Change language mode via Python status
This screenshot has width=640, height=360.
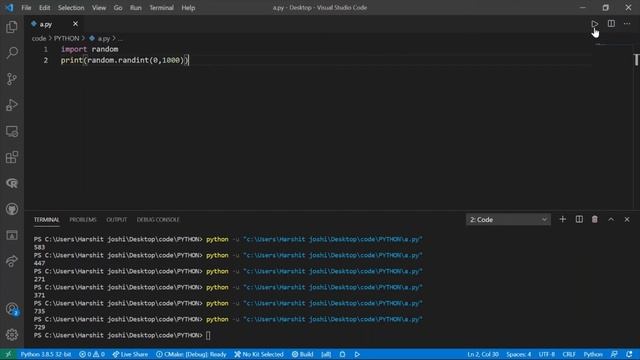pos(593,354)
